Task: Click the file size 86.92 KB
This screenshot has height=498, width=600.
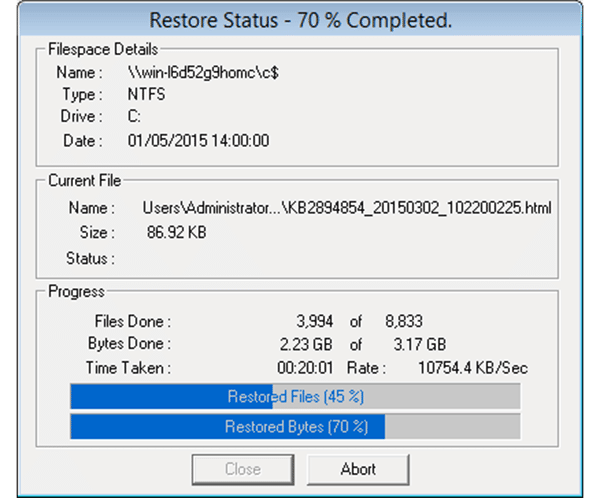Action: [x=176, y=232]
